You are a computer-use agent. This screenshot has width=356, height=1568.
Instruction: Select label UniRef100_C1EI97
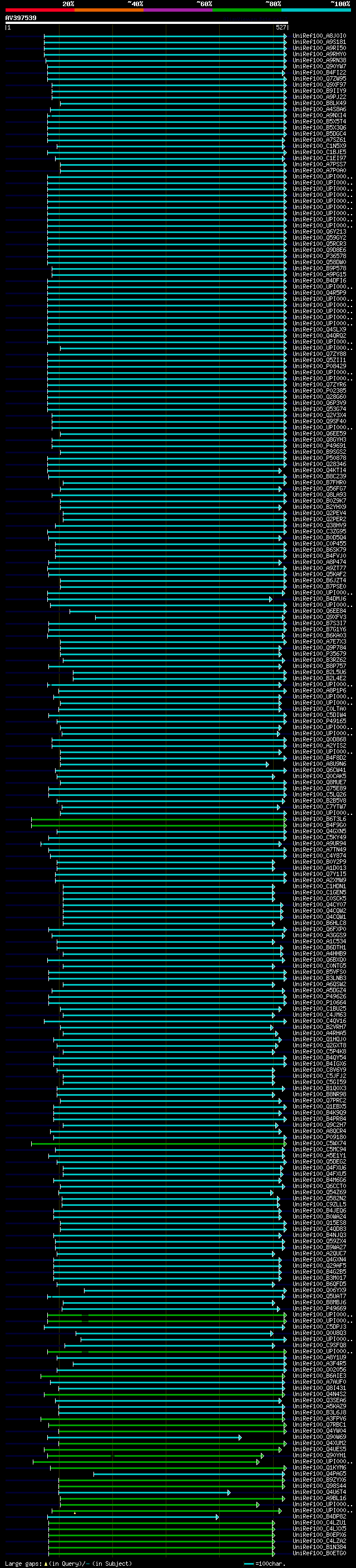point(319,159)
